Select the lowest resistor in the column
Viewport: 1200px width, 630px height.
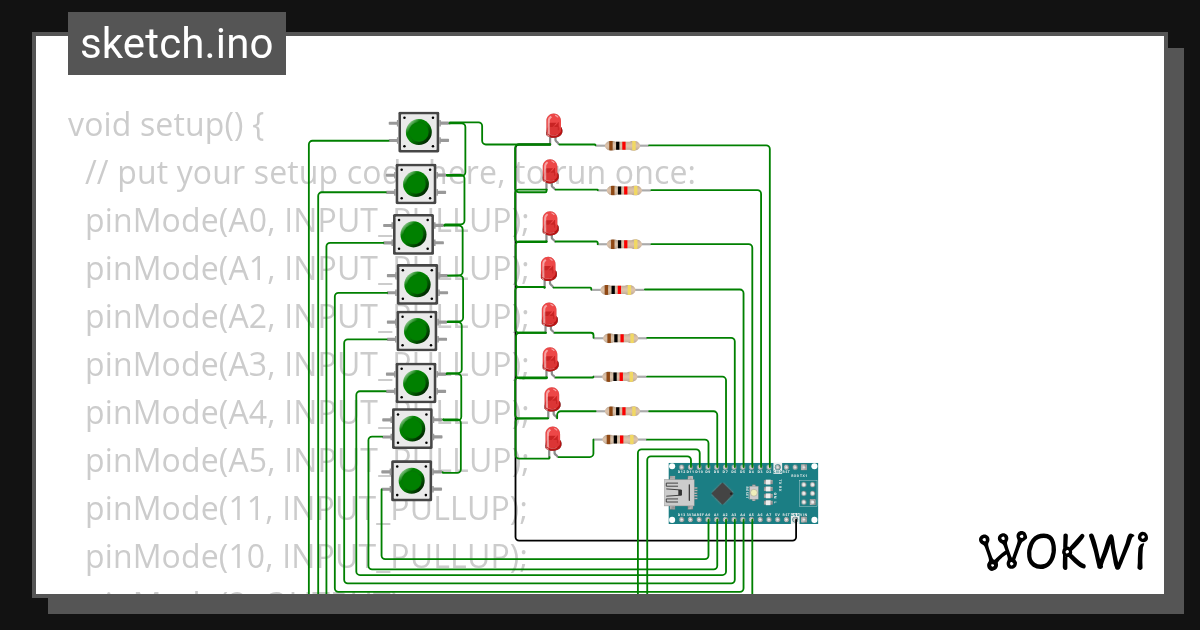pyautogui.click(x=618, y=439)
